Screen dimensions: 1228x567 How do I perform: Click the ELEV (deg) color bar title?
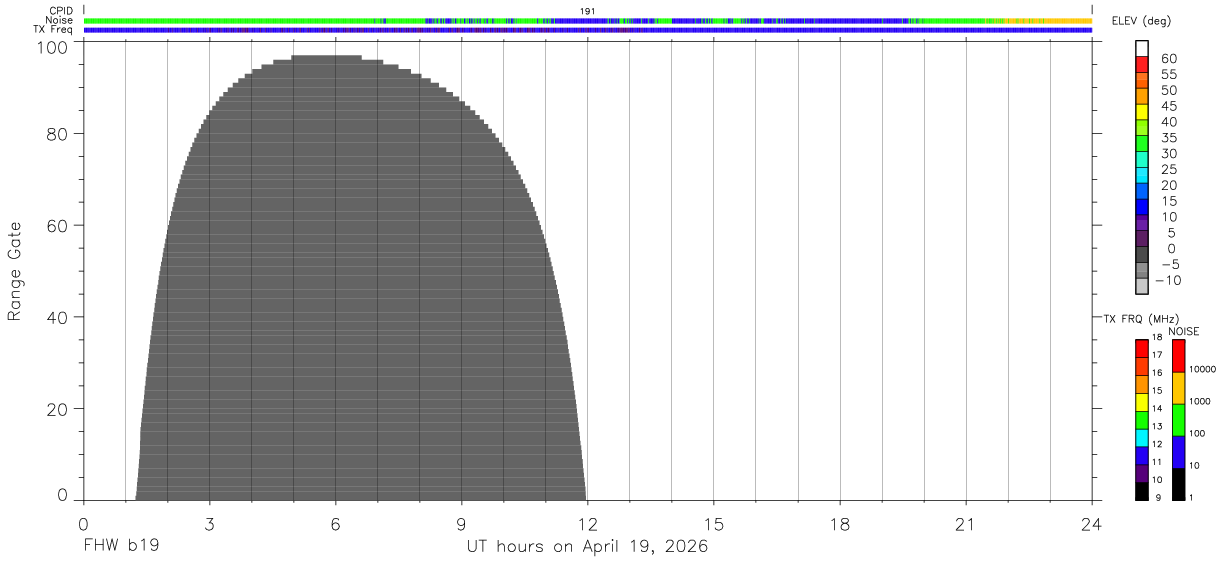tap(1139, 21)
